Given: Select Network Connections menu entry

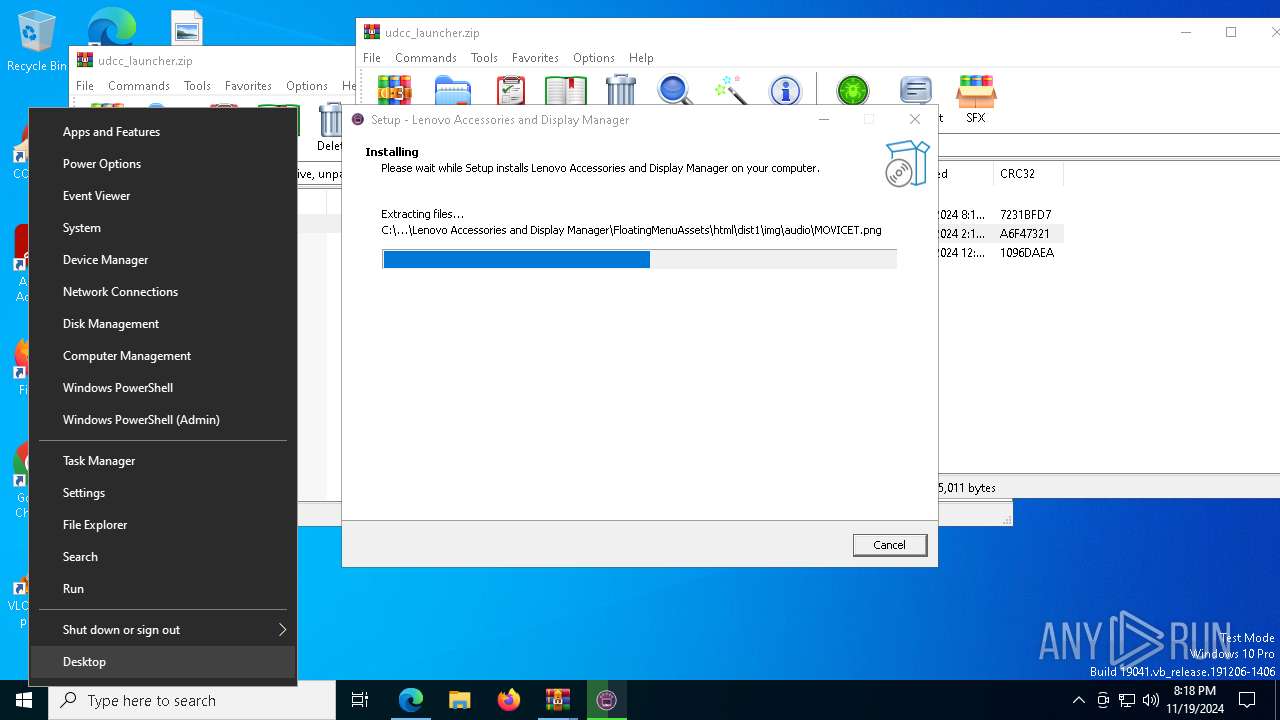Looking at the screenshot, I should click(163, 291).
